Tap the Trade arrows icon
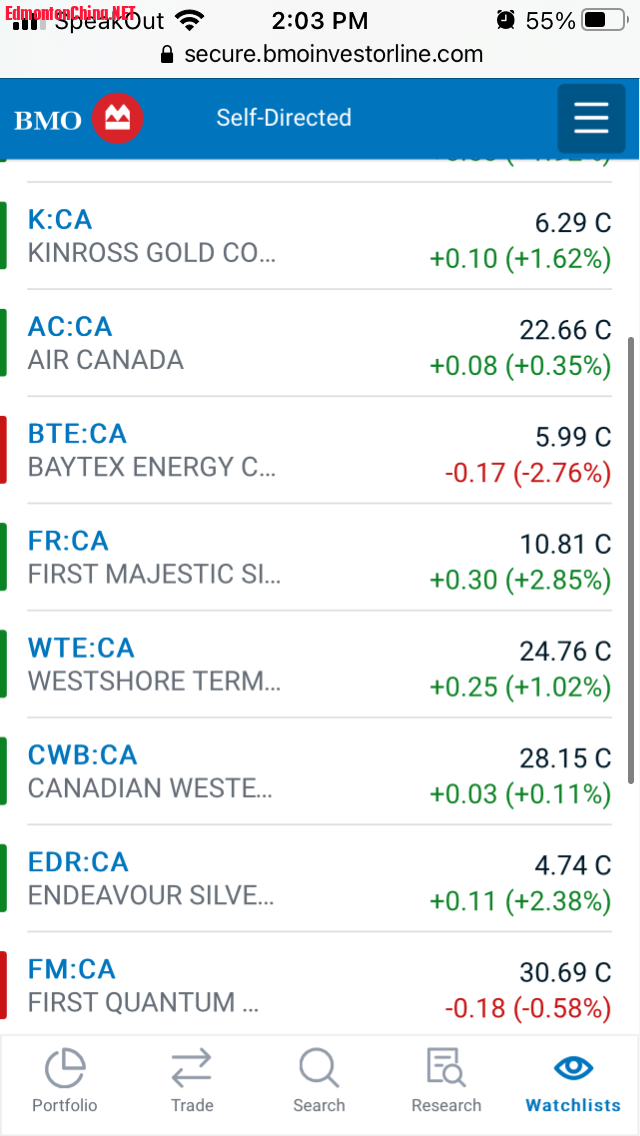The image size is (640, 1136). (x=191, y=1069)
